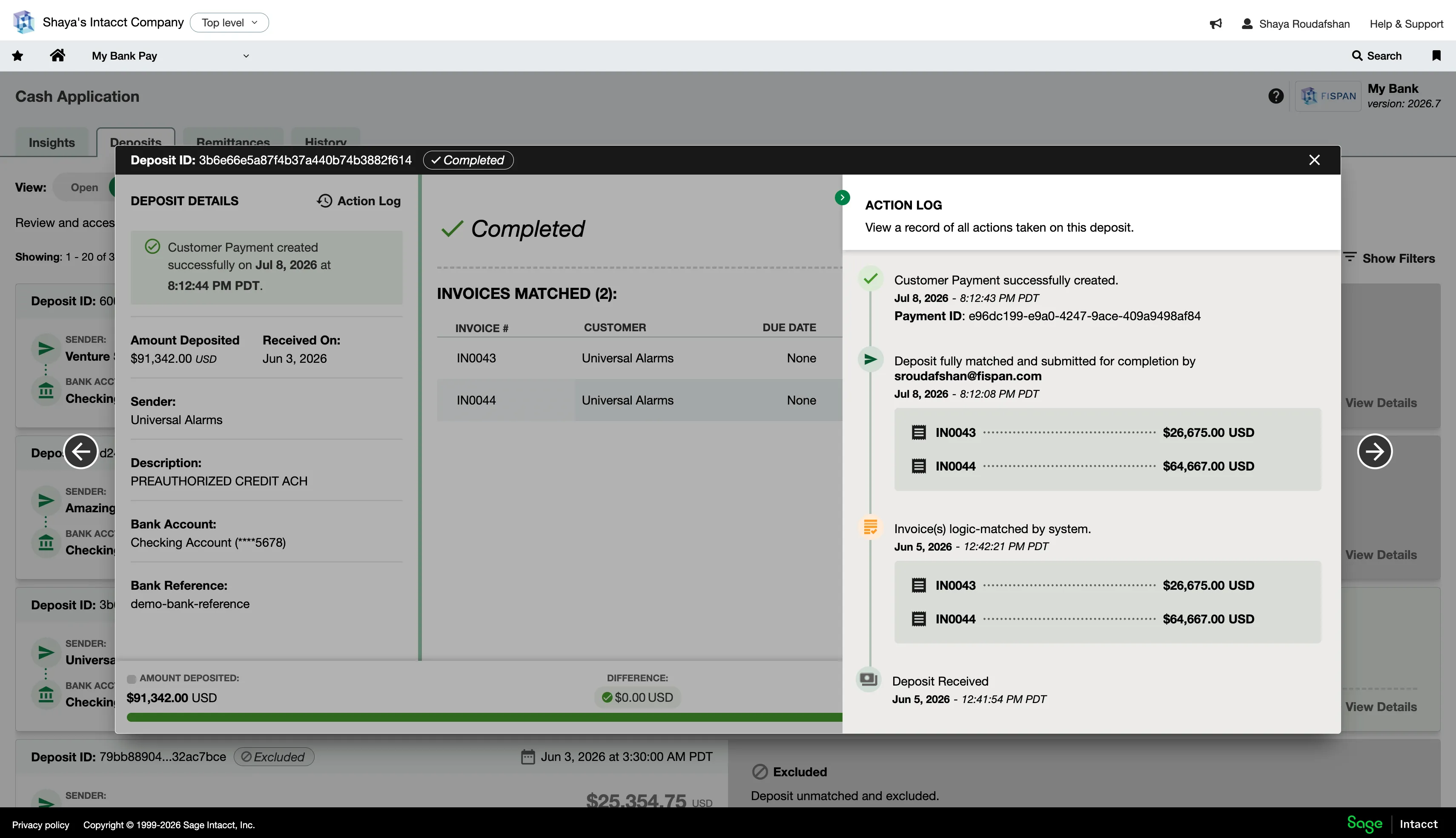Screen dimensions: 1456x838
Task: Click the difference $0.00 USD check badge
Action: [637, 697]
